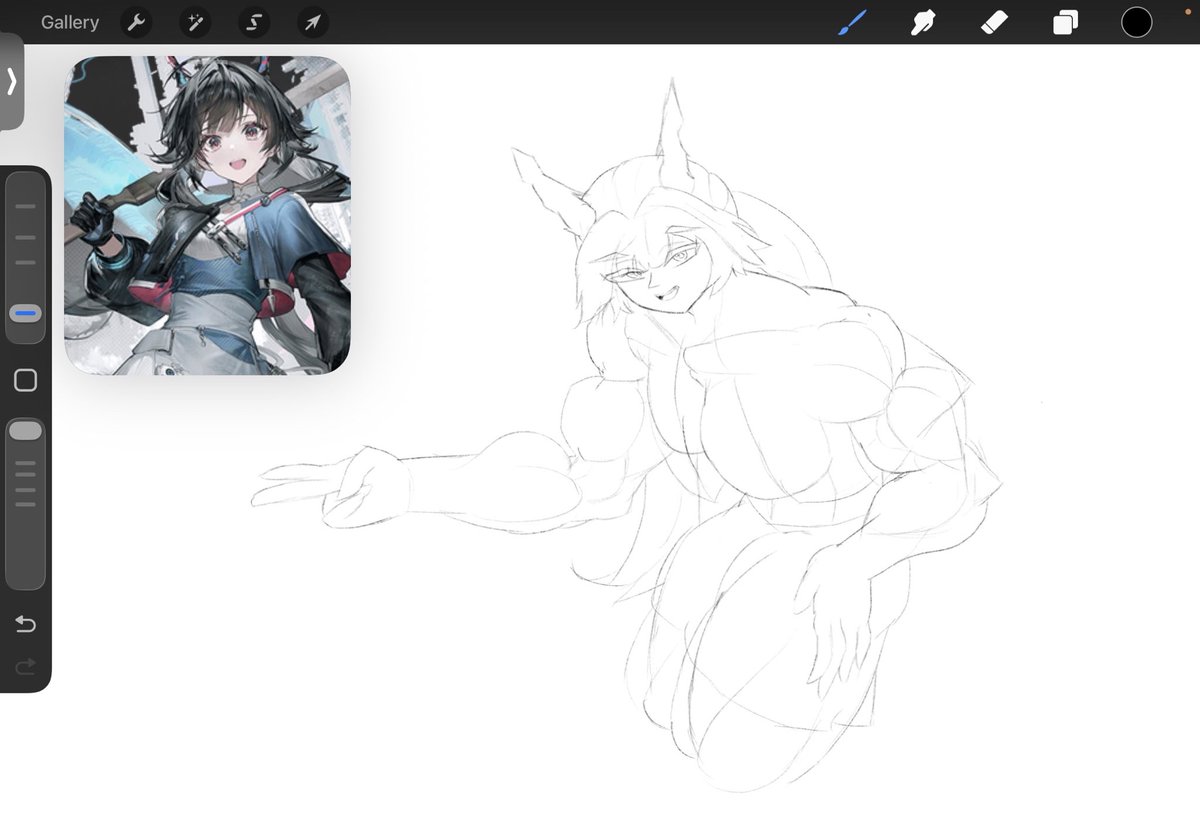Viewport: 1200px width, 834px height.
Task: Undo the last stroke
Action: (25, 625)
